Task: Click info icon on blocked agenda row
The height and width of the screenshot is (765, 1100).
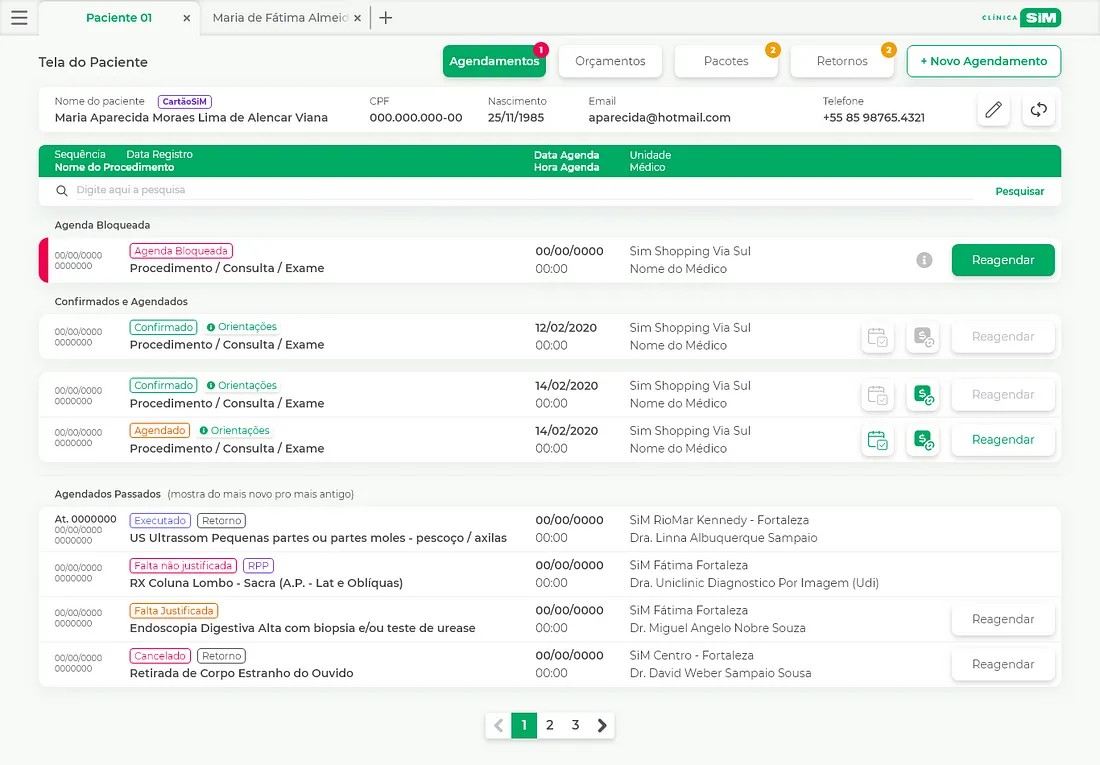Action: 924,260
